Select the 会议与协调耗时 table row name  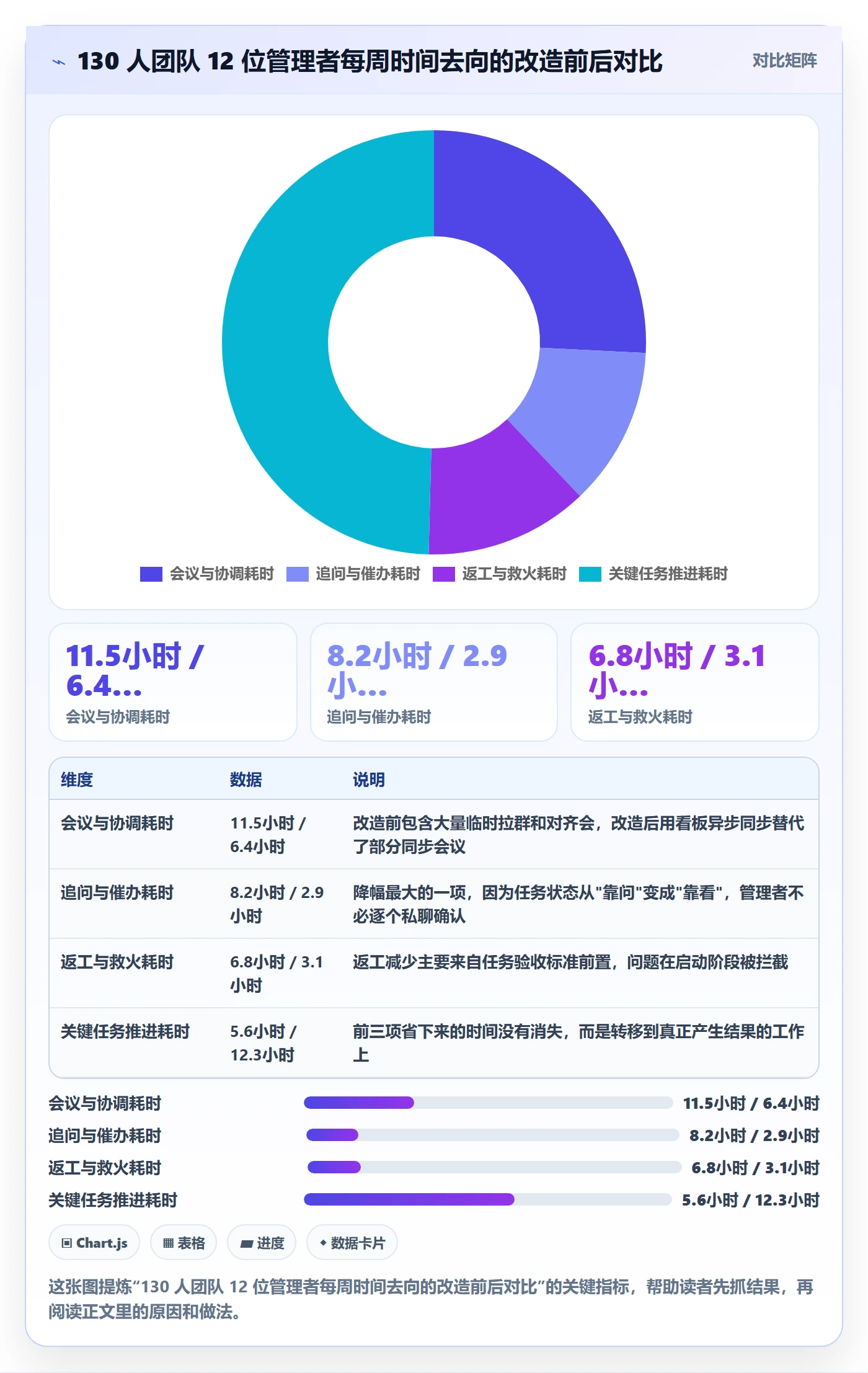117,823
